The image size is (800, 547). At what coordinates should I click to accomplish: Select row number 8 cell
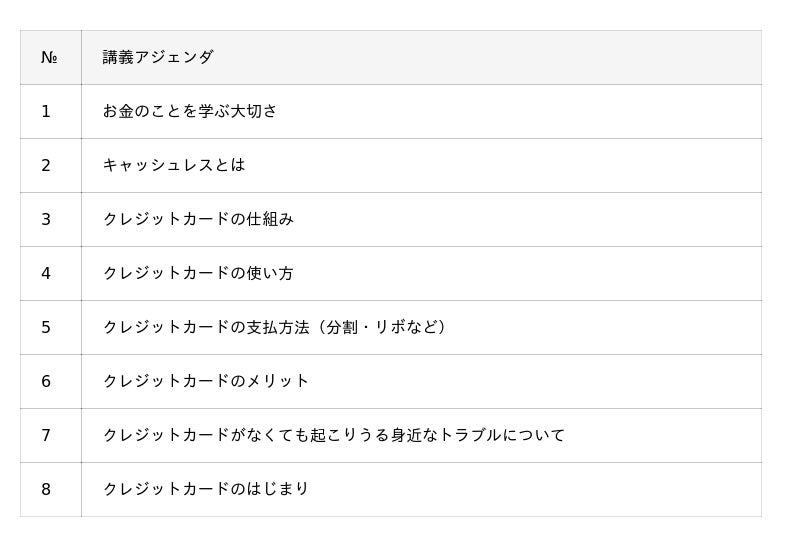pyautogui.click(x=46, y=490)
